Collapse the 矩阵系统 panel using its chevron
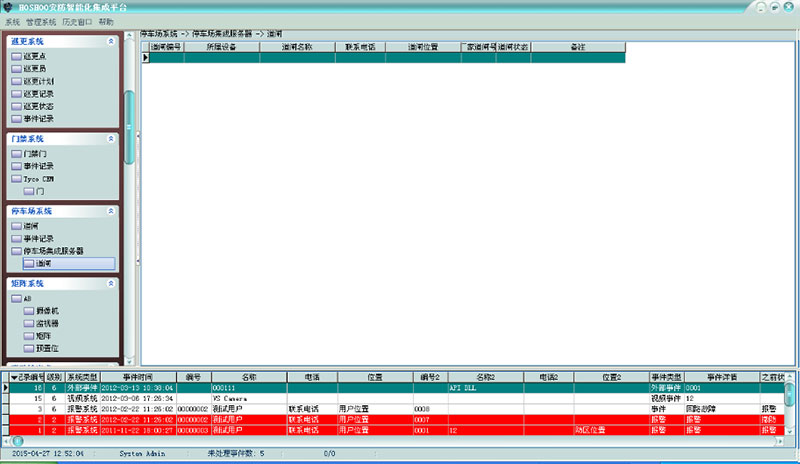This screenshot has height=464, width=800. coord(110,284)
